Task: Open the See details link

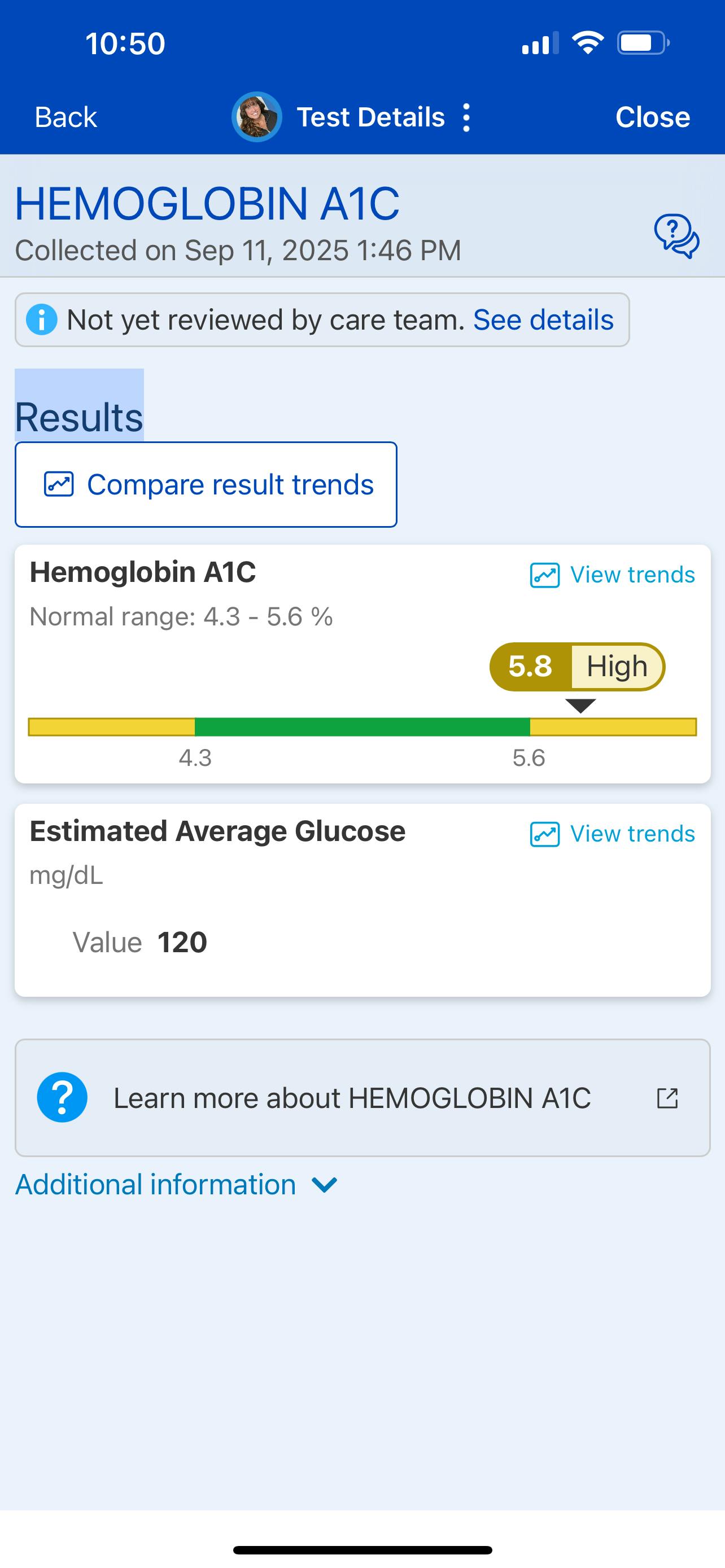Action: 543,319
